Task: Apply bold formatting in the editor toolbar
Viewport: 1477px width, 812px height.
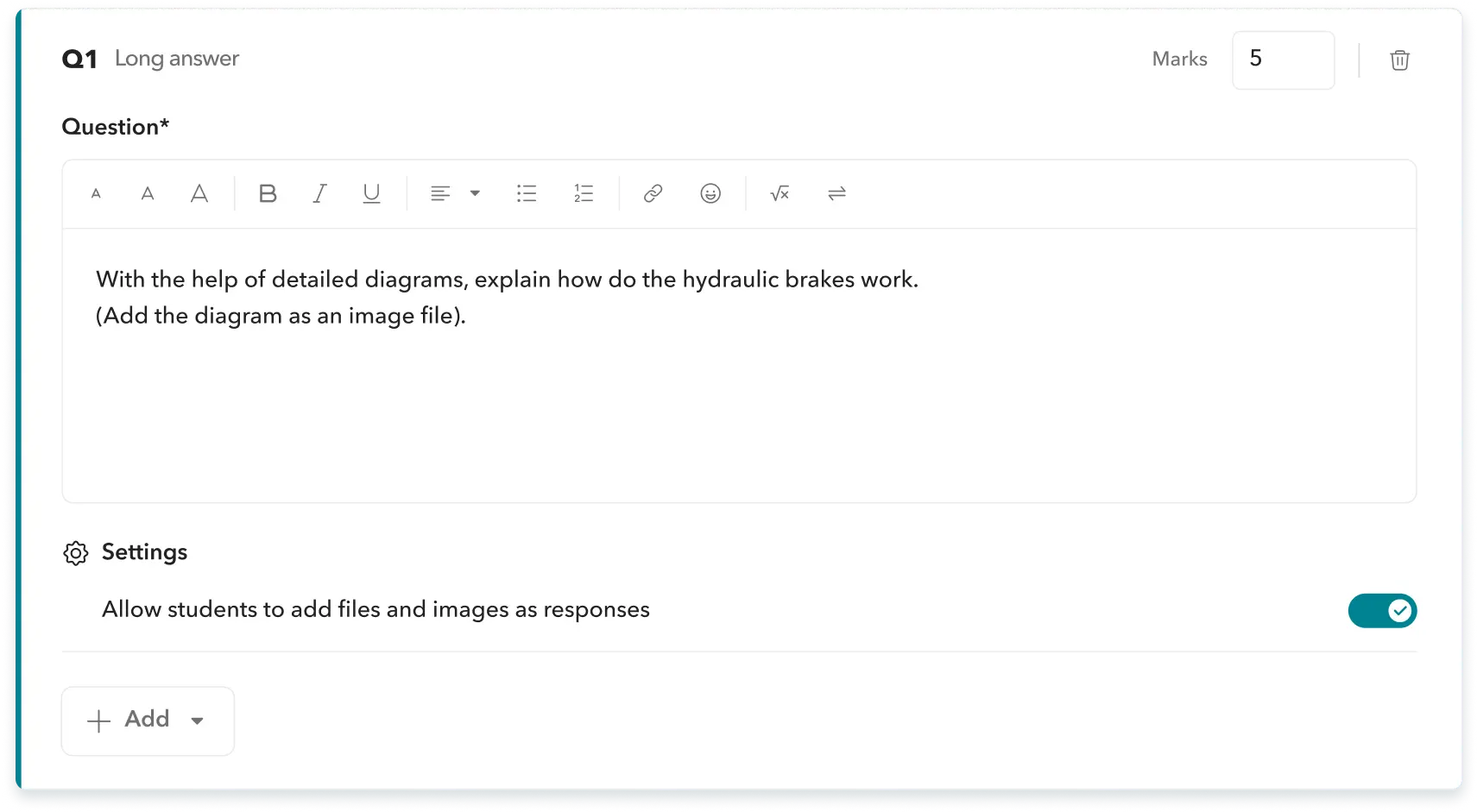Action: coord(268,193)
